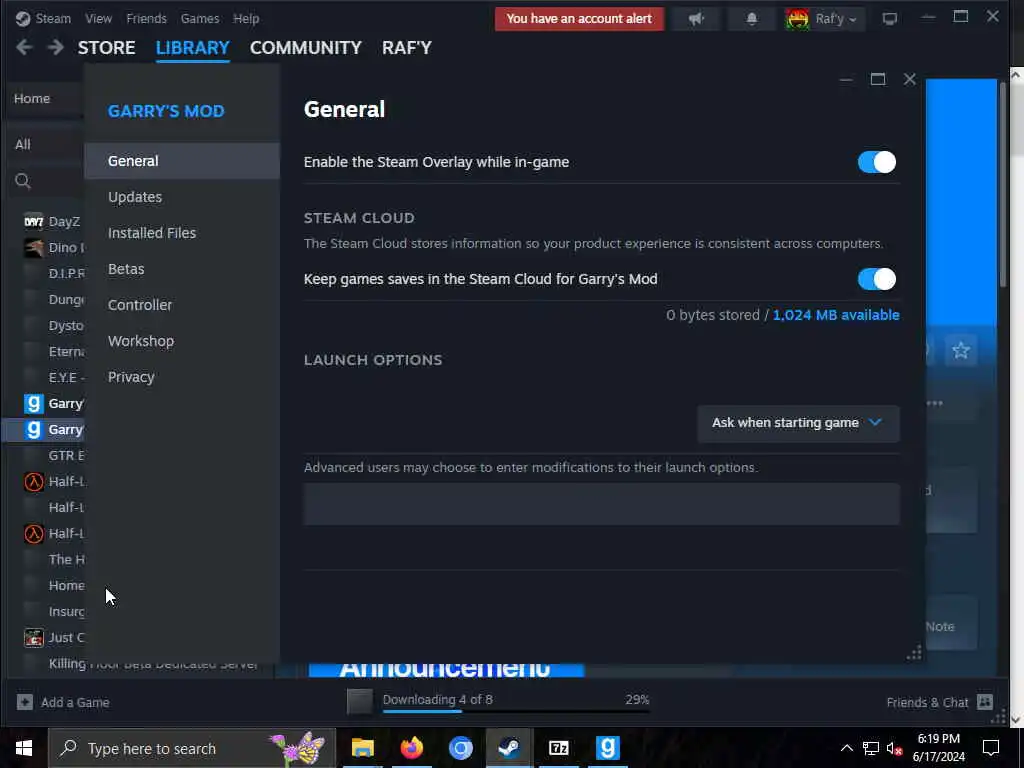Open the Controller properties tab
1024x768 pixels.
tap(182, 305)
